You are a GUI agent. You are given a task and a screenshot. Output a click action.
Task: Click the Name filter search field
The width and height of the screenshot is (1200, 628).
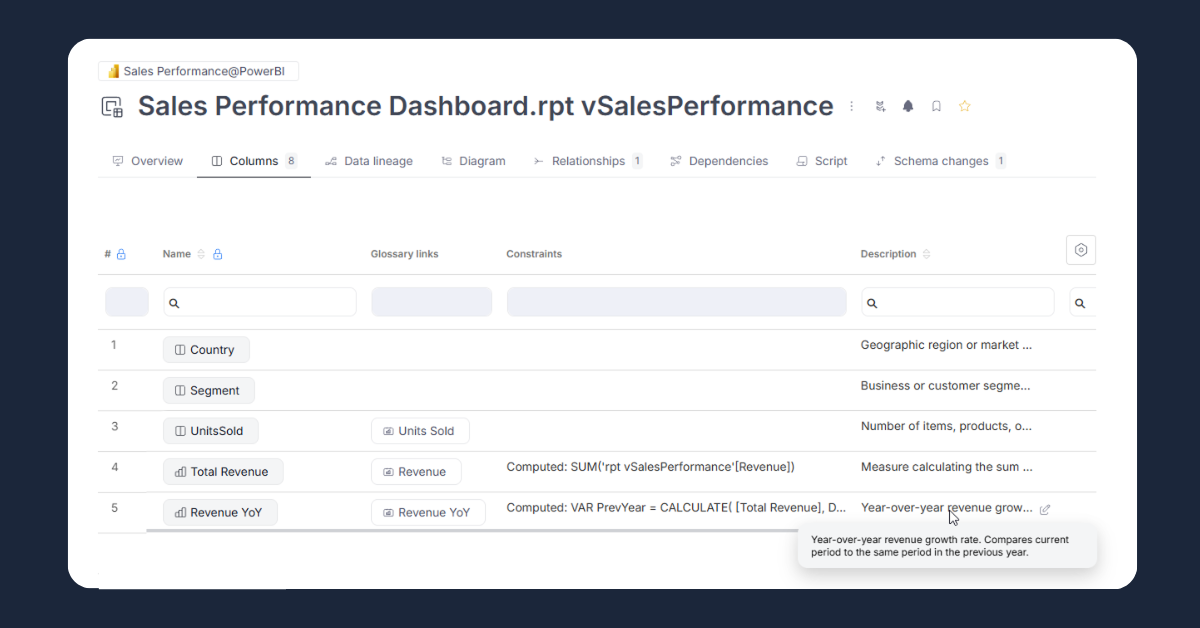coord(260,302)
